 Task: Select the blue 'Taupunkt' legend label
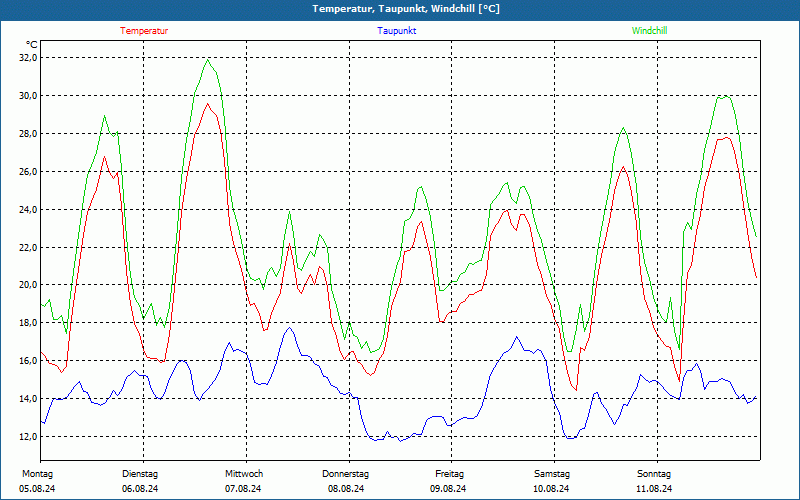pos(397,31)
